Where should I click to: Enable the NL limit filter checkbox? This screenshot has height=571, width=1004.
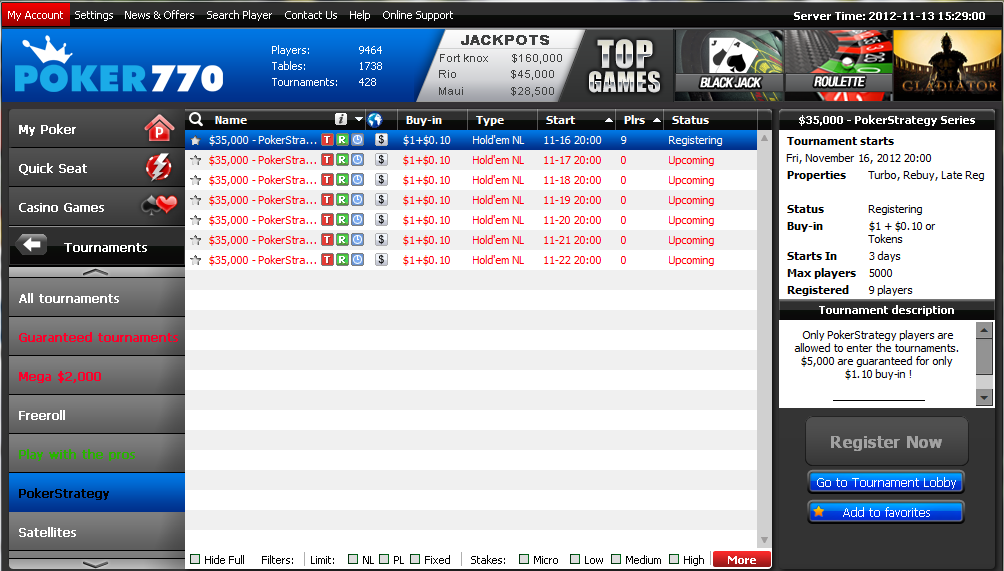353,559
